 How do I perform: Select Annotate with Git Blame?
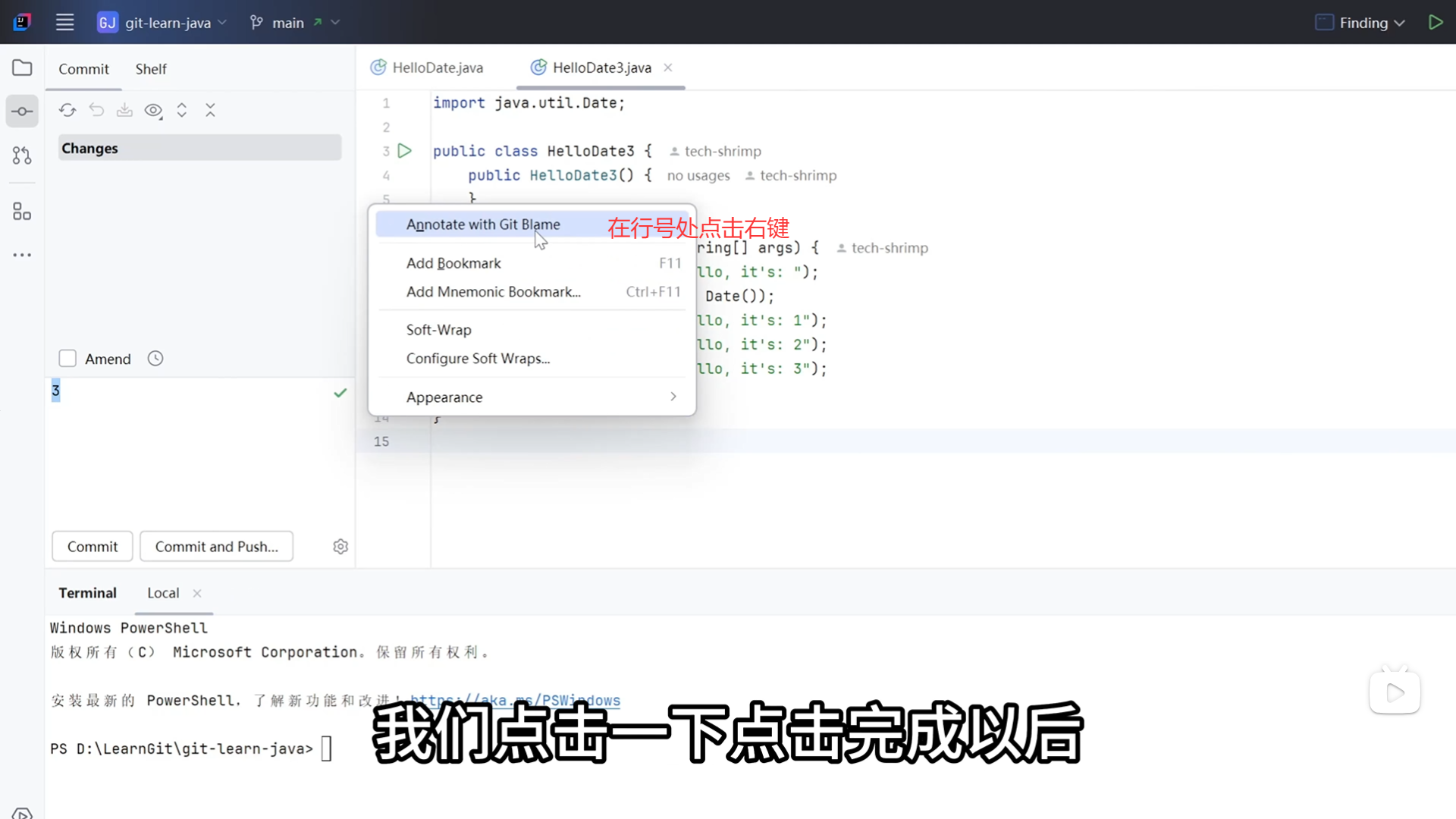click(x=483, y=224)
